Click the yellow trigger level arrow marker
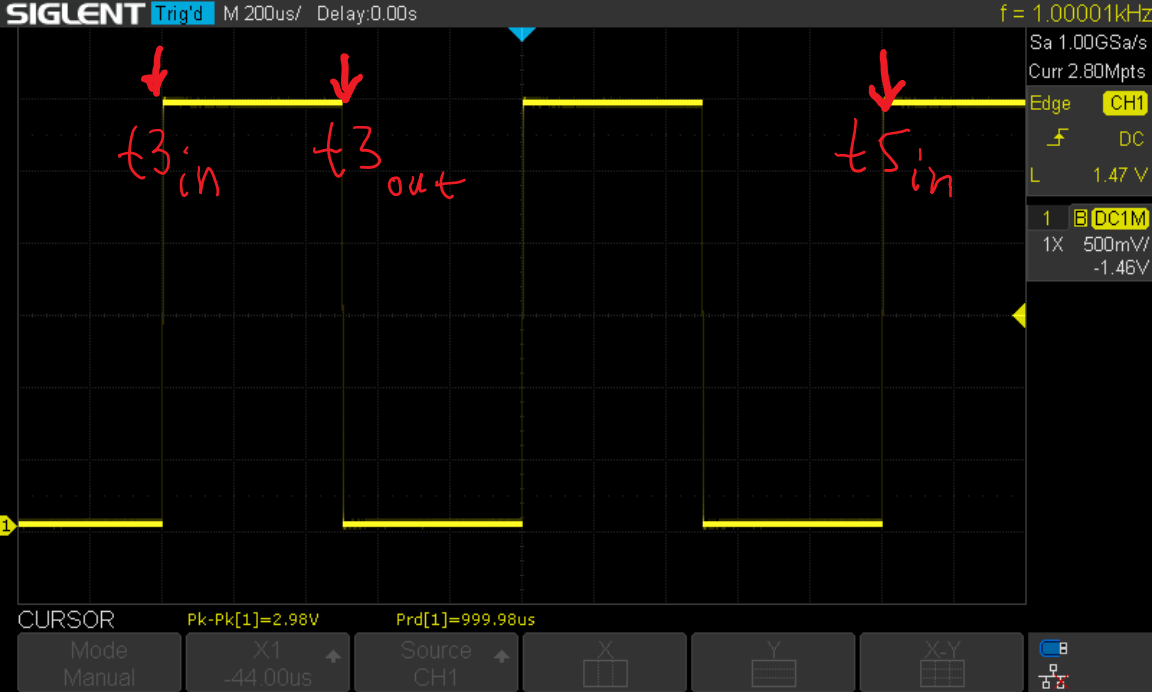The width and height of the screenshot is (1152, 692). pos(1019,316)
